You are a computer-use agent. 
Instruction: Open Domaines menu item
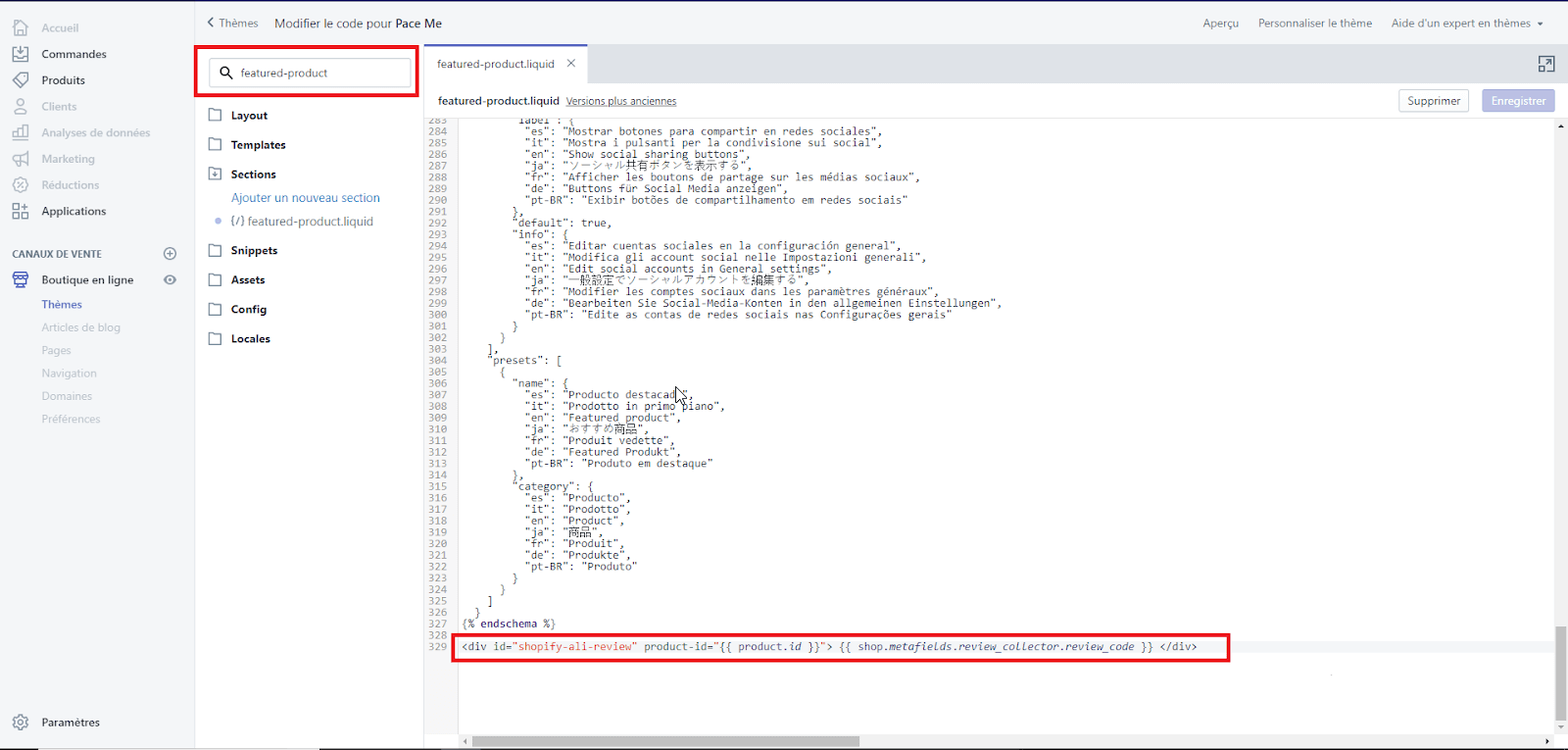[x=67, y=396]
